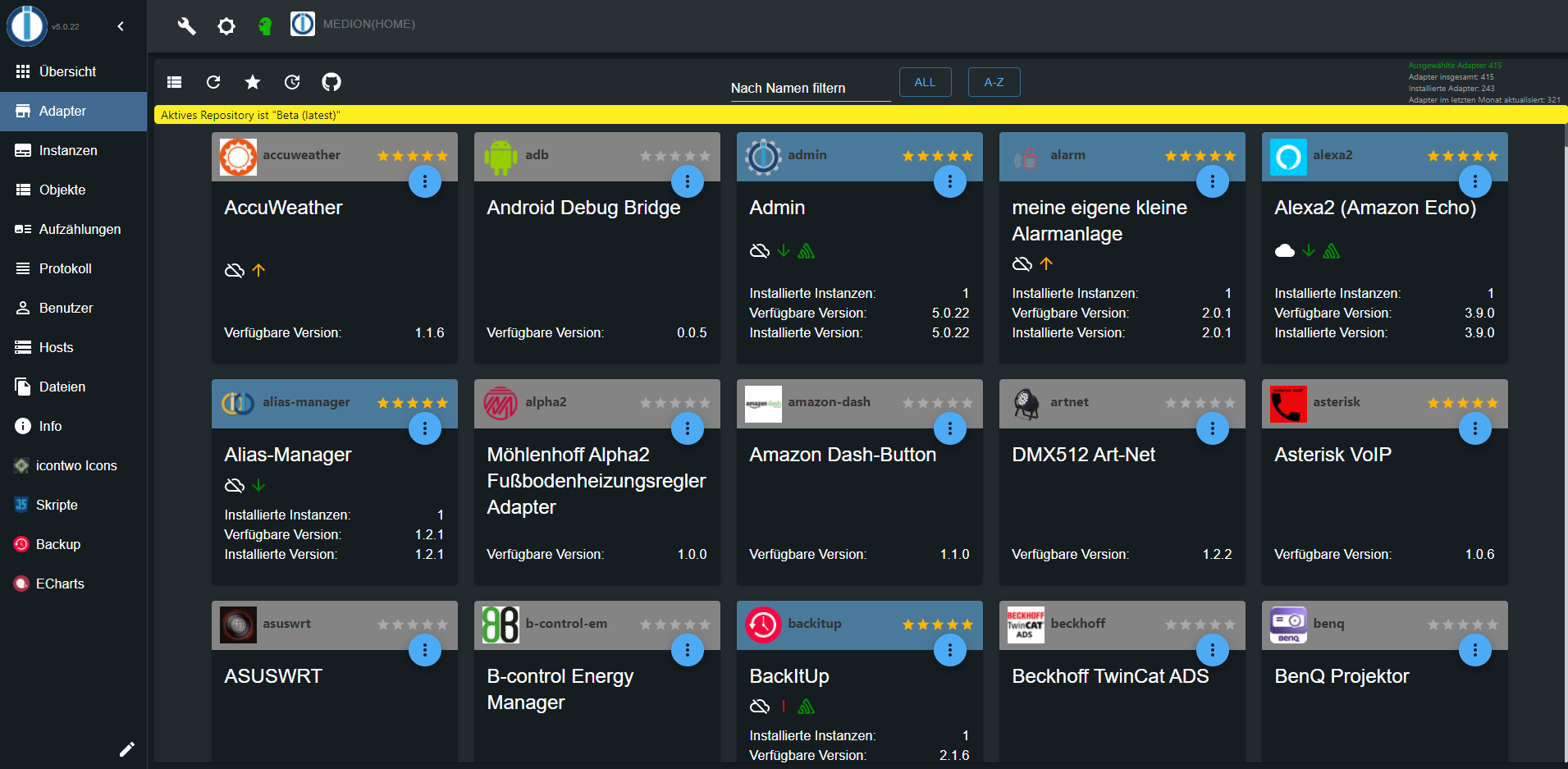Viewport: 1568px width, 769px height.
Task: Open B-control Energy Manager options menu
Action: pyautogui.click(x=688, y=650)
